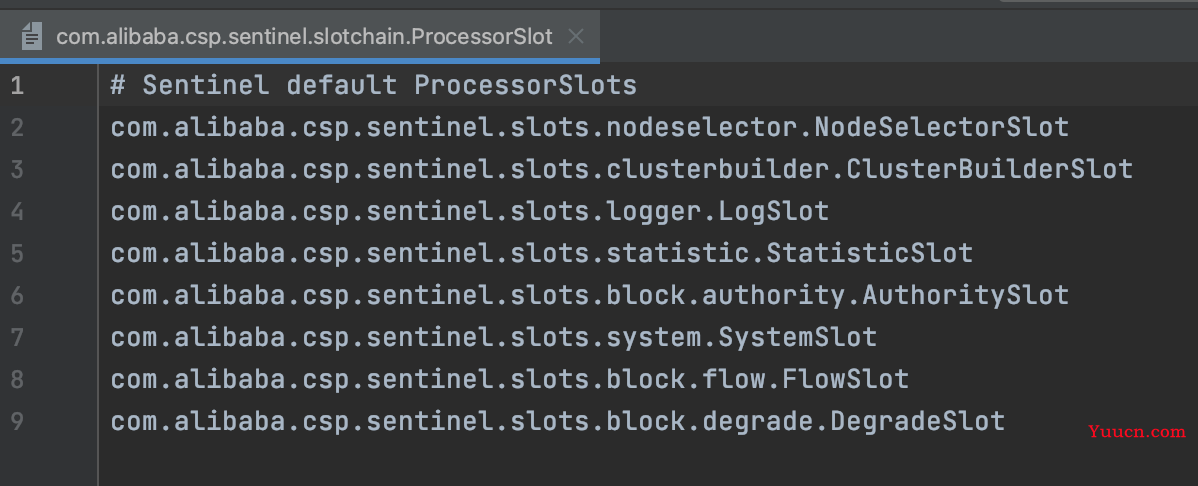
Task: Click line number 8 in the gutter
Action: (17, 379)
